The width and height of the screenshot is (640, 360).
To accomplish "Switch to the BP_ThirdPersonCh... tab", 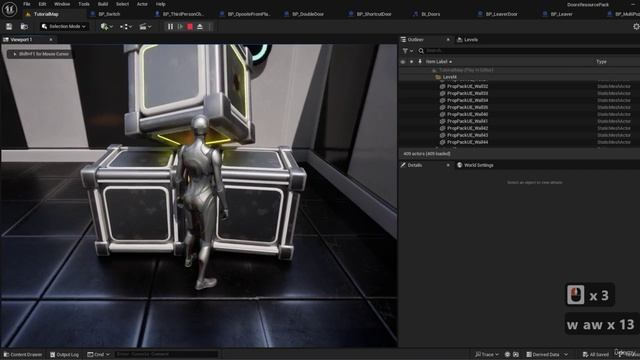I will (x=183, y=14).
